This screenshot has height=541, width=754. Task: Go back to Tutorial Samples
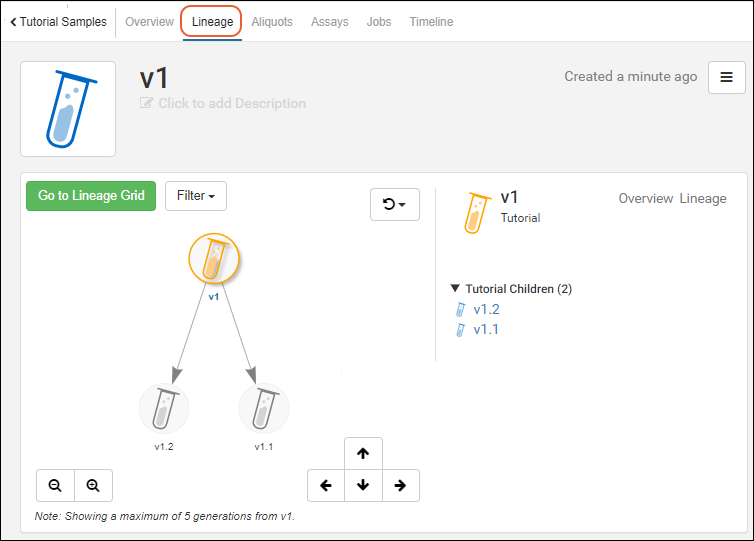pos(58,22)
